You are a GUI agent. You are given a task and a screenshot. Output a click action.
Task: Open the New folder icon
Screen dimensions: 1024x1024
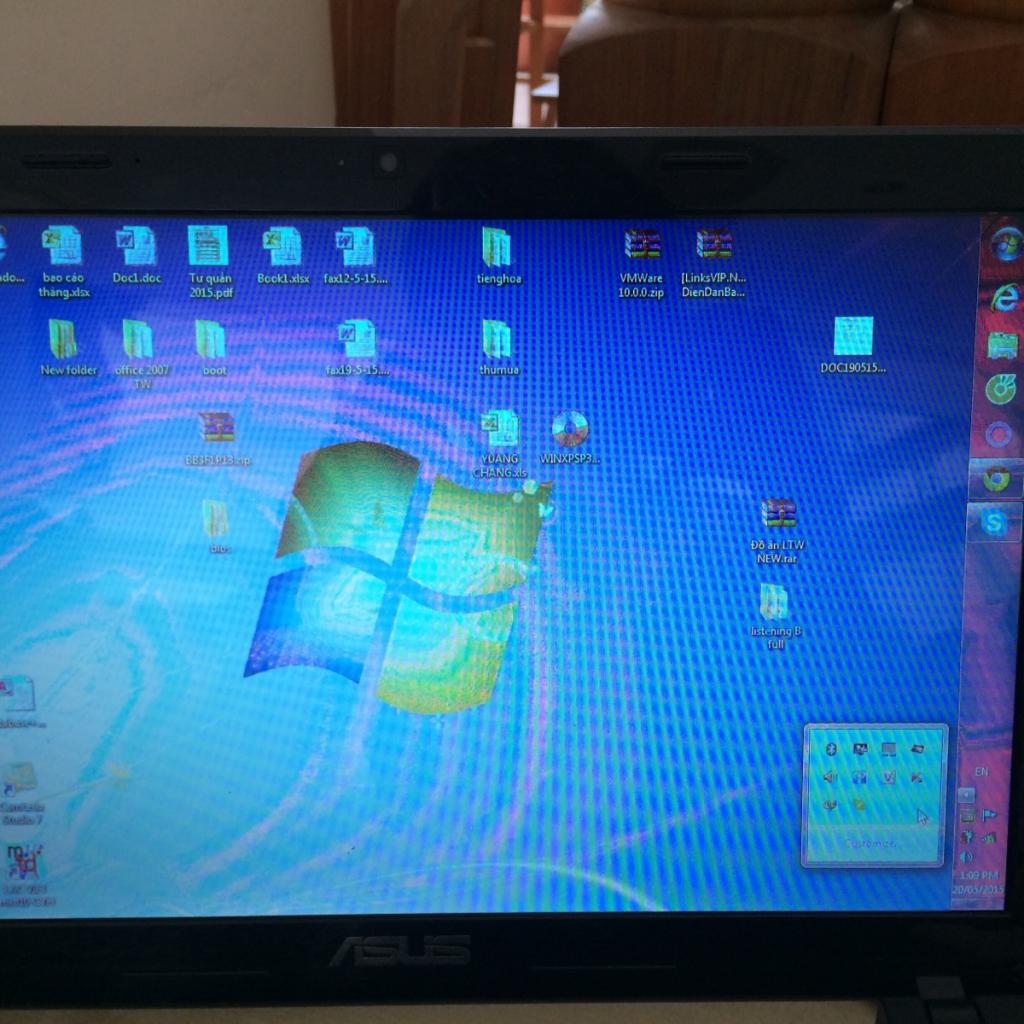point(67,347)
